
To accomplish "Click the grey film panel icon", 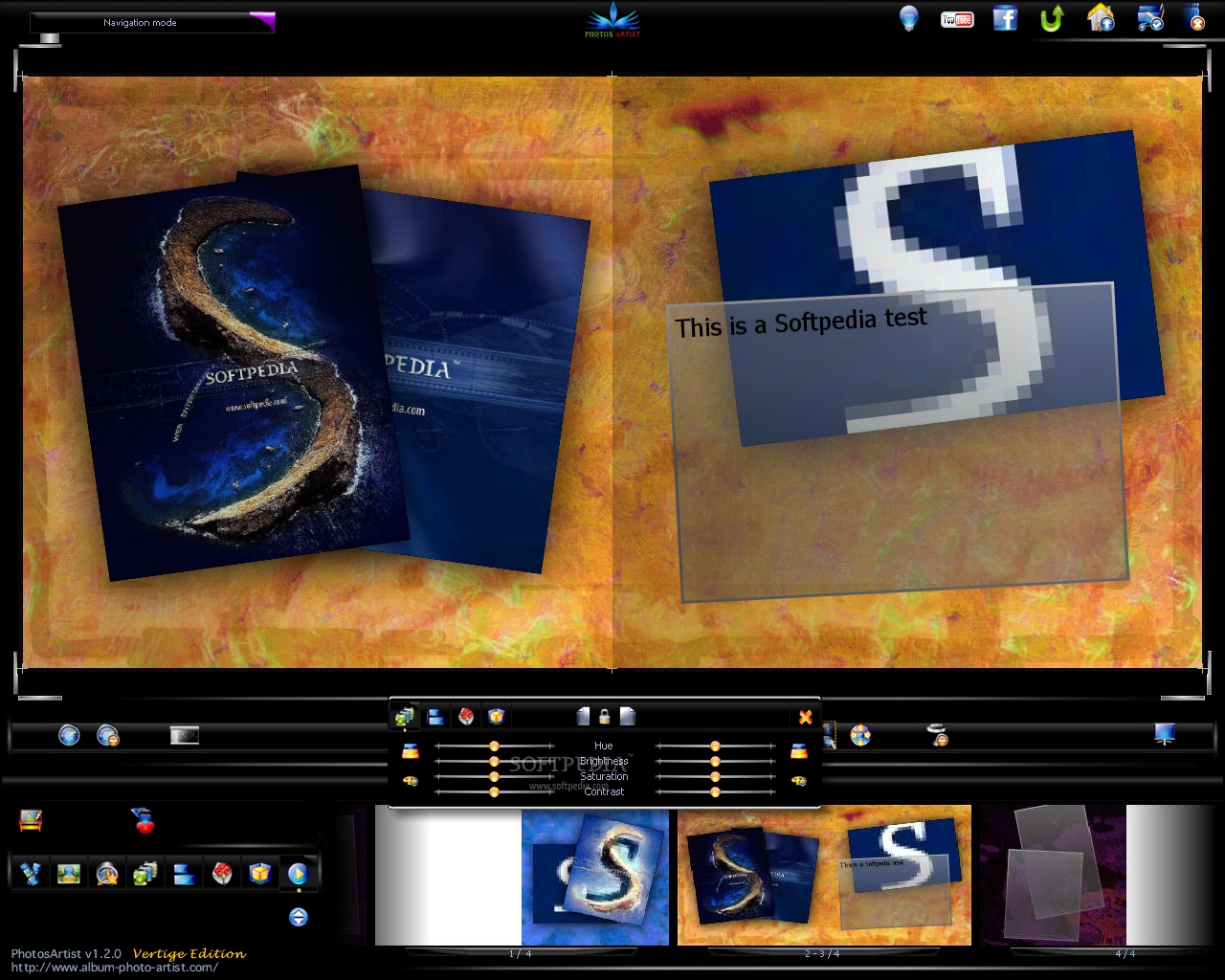I will click(x=185, y=735).
